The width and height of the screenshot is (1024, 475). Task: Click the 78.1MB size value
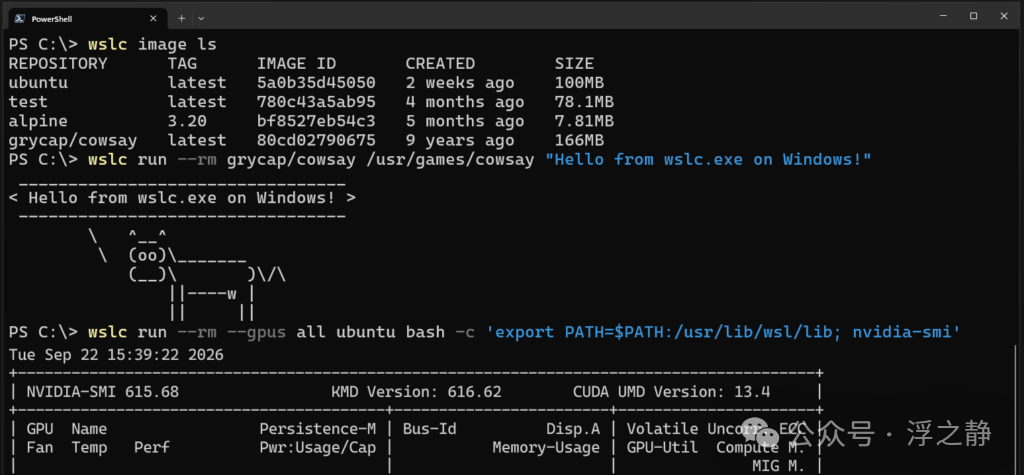pyautogui.click(x=584, y=102)
